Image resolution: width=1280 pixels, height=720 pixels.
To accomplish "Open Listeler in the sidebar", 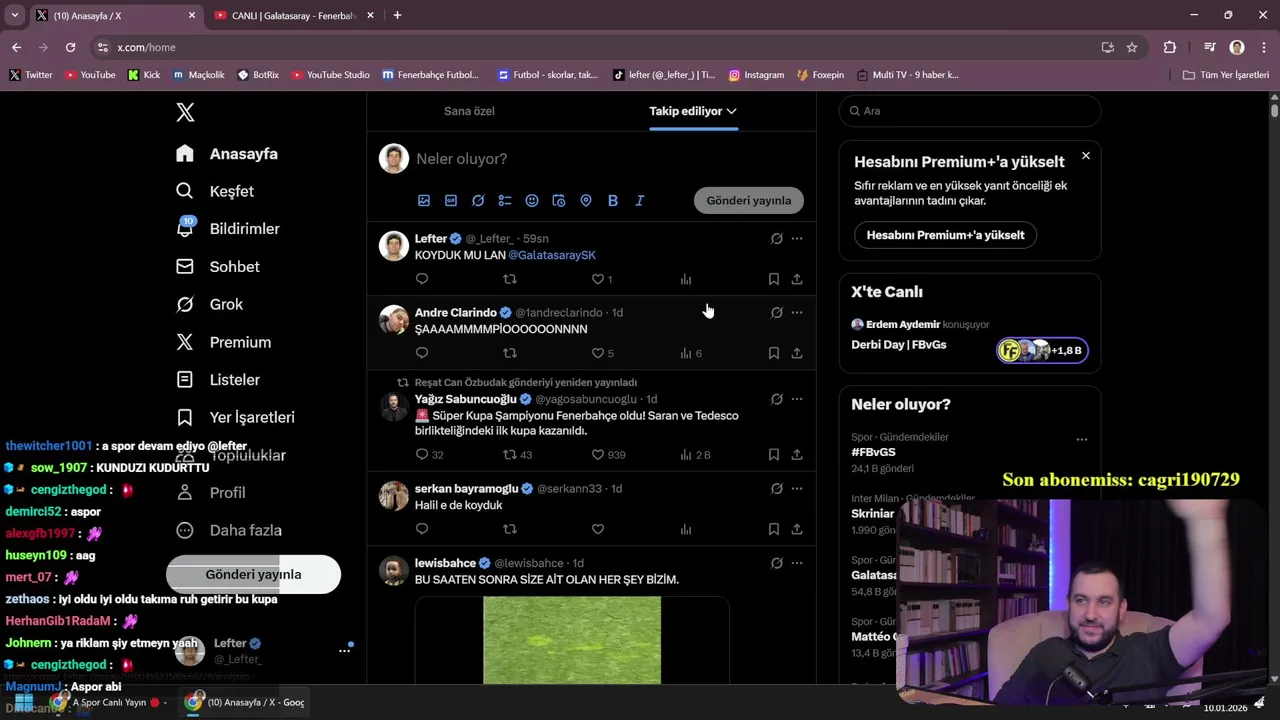I will (x=218, y=380).
